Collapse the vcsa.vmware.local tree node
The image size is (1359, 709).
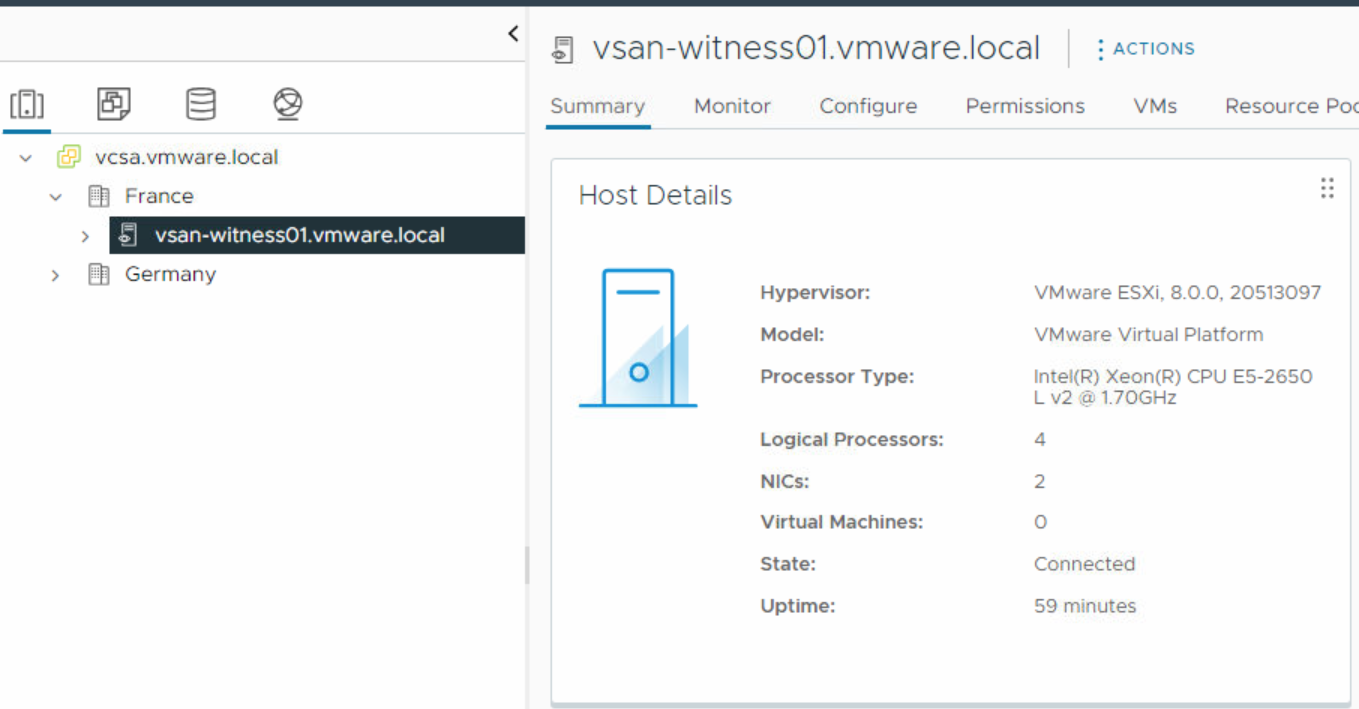[x=25, y=157]
